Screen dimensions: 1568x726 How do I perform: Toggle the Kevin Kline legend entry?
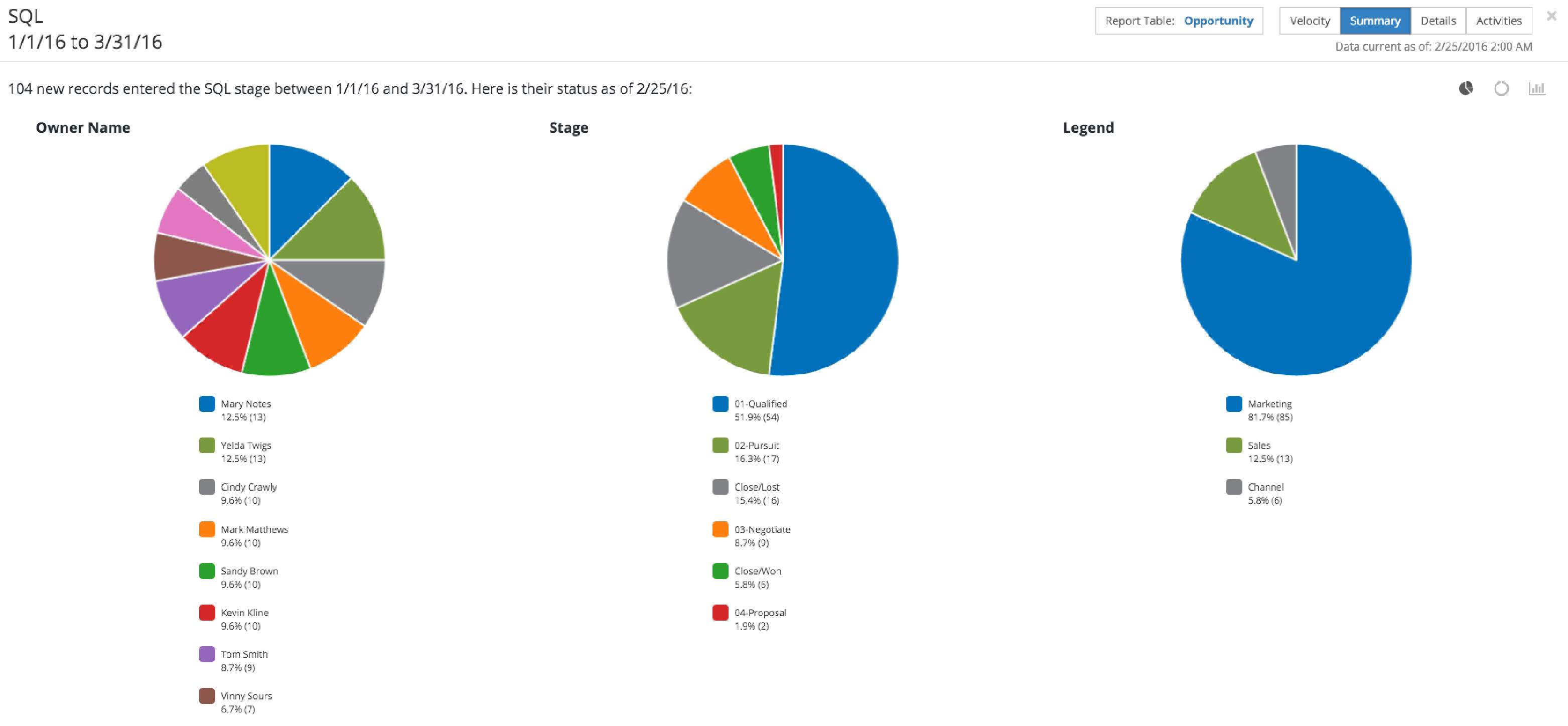pyautogui.click(x=244, y=613)
